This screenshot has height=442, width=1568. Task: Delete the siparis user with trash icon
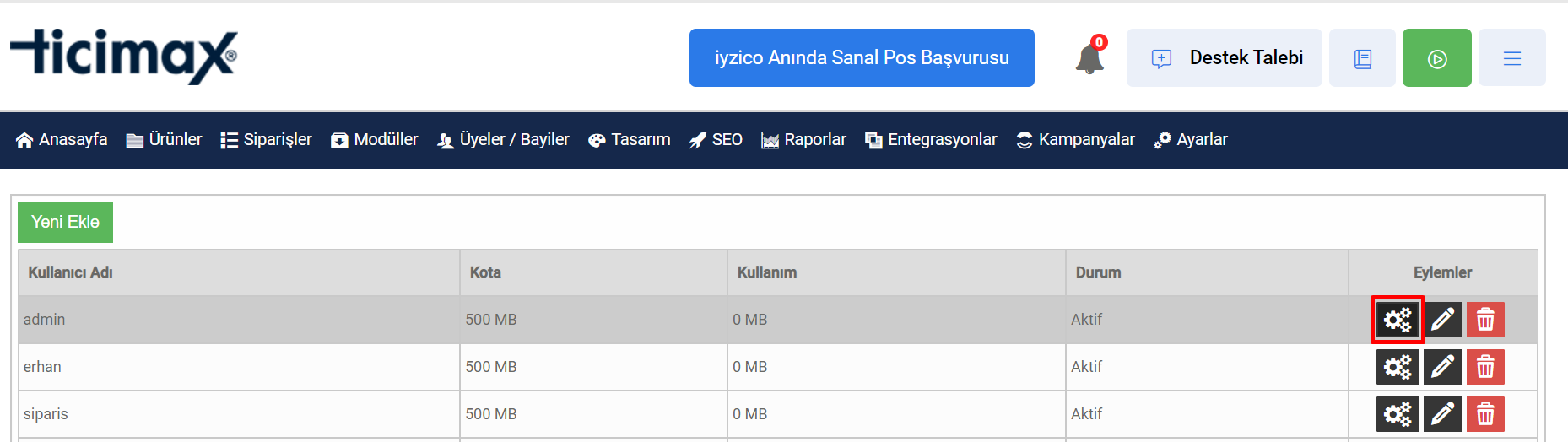(x=1485, y=414)
